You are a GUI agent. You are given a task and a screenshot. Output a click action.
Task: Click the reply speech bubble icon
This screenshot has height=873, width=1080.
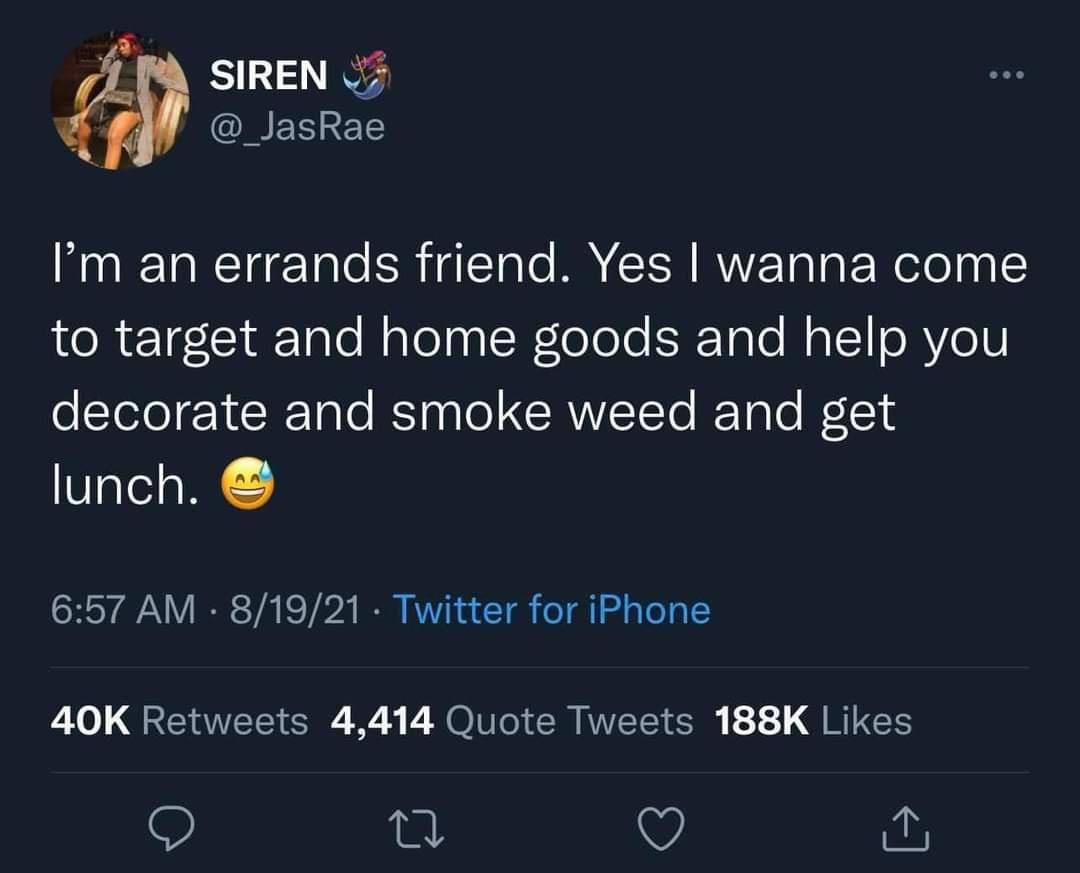(172, 828)
